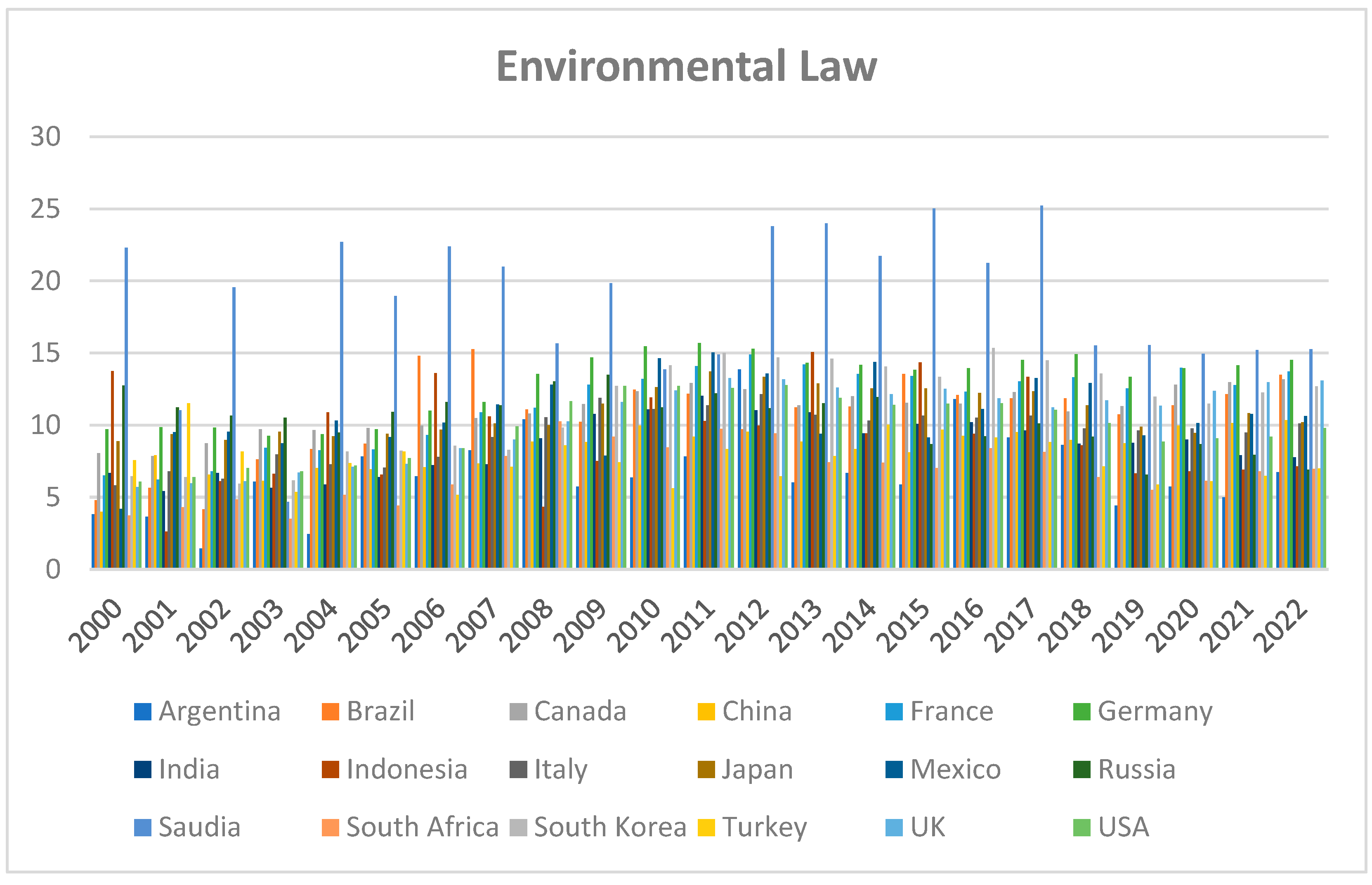Select the India legend label
This screenshot has width=1372, height=885.
click(x=189, y=769)
